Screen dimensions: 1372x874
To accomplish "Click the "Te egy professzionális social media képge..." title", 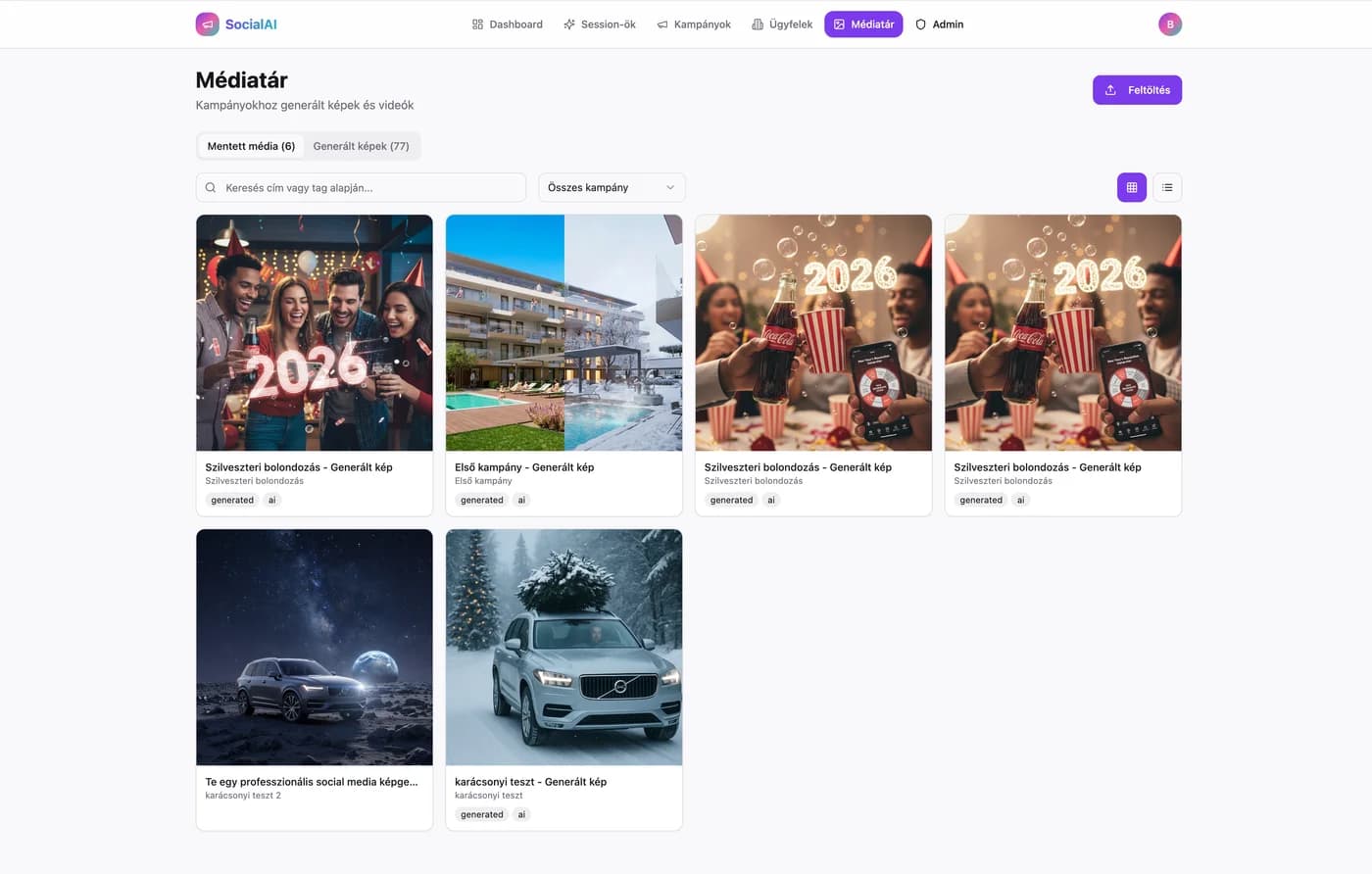I will coord(312,782).
